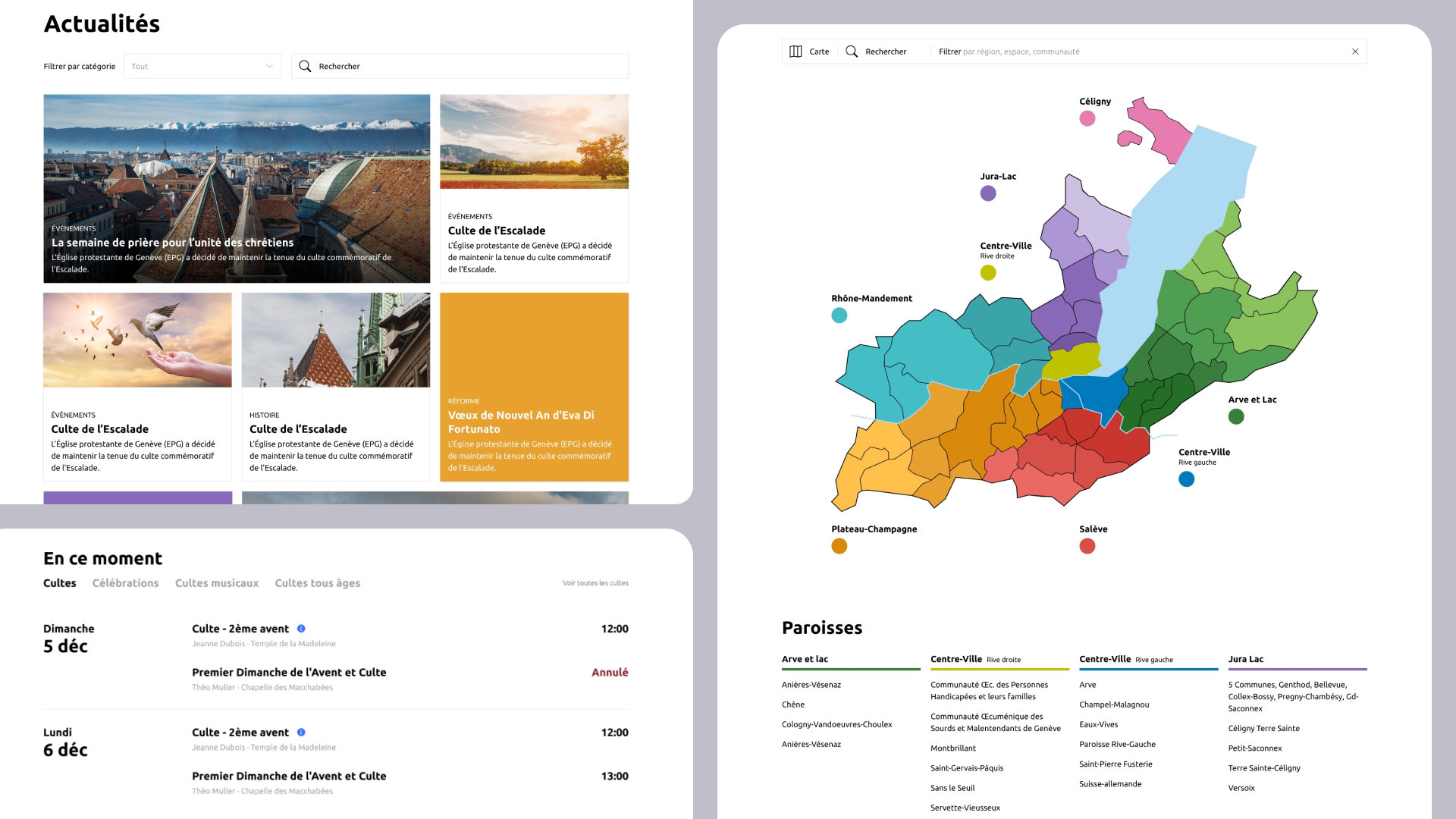Screen dimensions: 1456x819
Task: Switch to the Cultes musicaux tab
Action: point(217,583)
